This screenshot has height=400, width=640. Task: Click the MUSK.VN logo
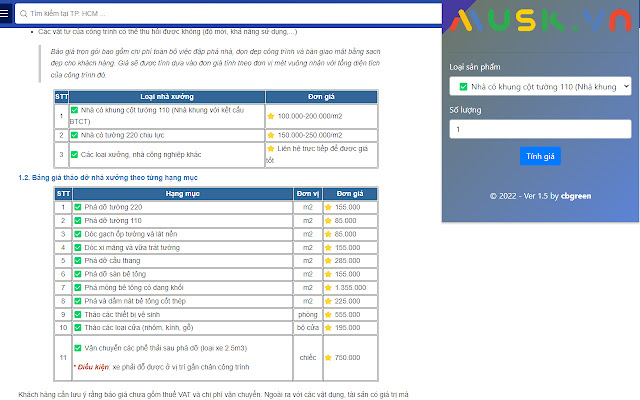pyautogui.click(x=540, y=20)
